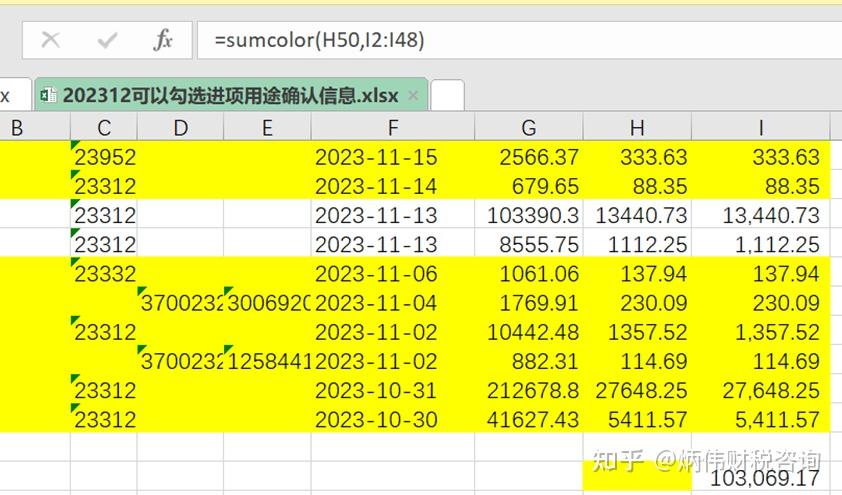Select cell 137.94 in column H
The width and height of the screenshot is (842, 495).
point(637,273)
